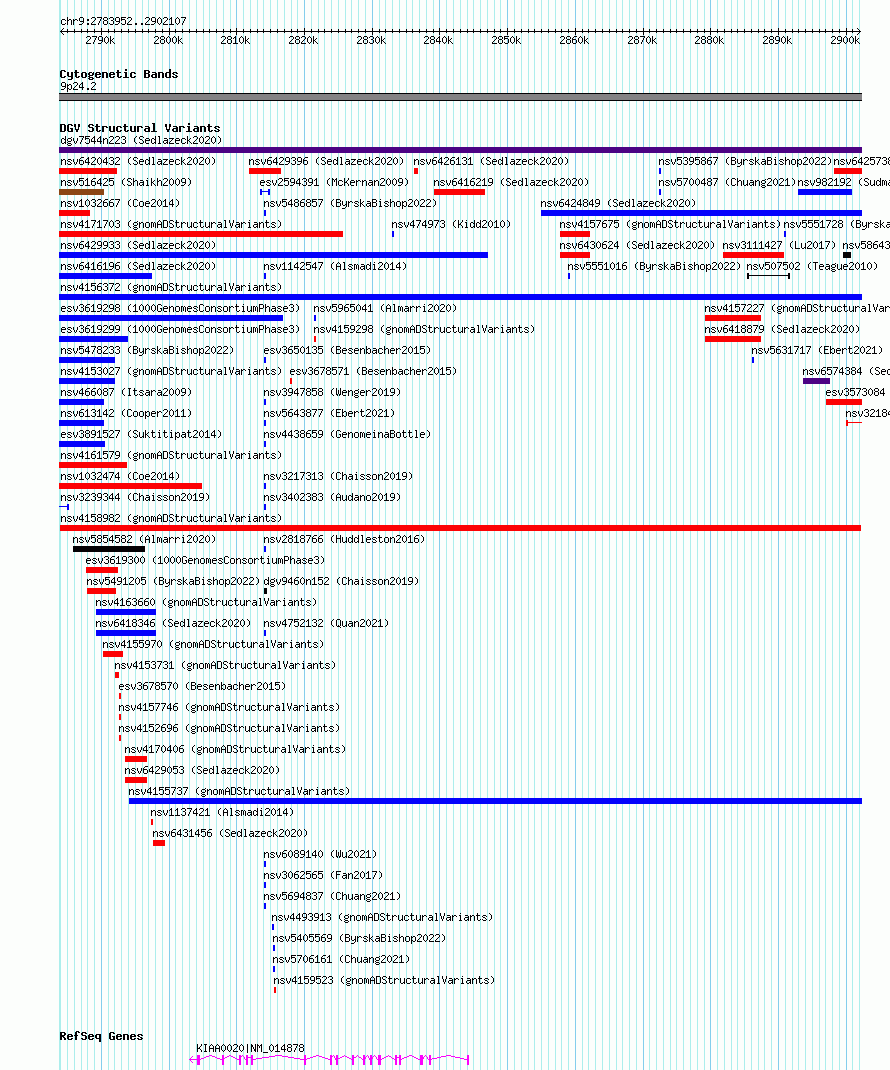Open nsv4157675 (gnomADStructuralVariants) variant
The height and width of the screenshot is (1070, 890).
pos(670,225)
